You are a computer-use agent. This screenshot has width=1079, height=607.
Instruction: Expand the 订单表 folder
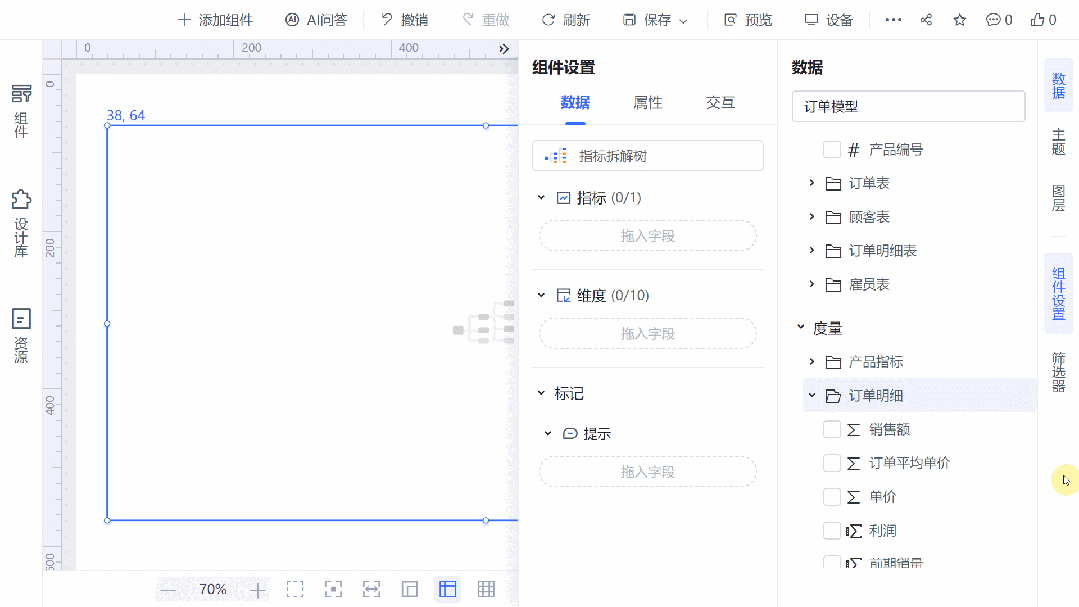[812, 183]
